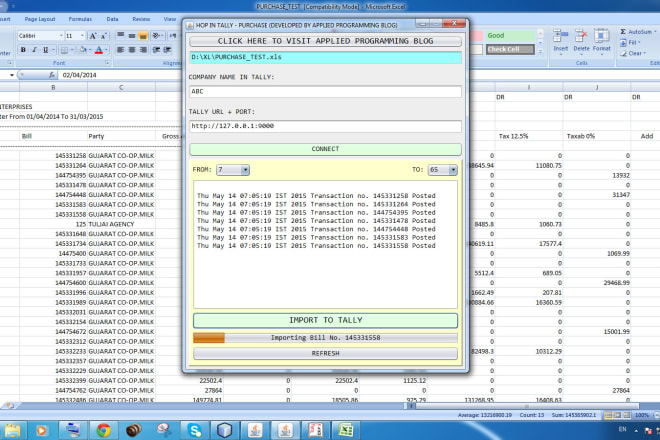Click the Font Color red A icon

(99, 50)
